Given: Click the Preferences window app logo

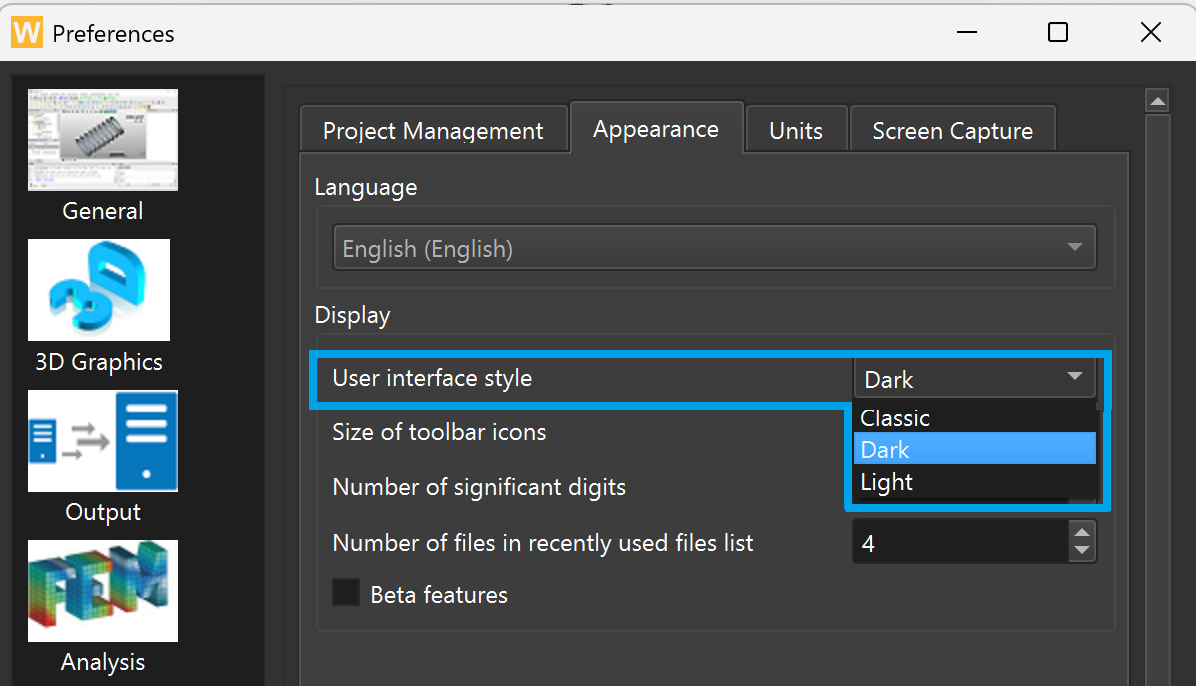Looking at the screenshot, I should click(x=27, y=33).
